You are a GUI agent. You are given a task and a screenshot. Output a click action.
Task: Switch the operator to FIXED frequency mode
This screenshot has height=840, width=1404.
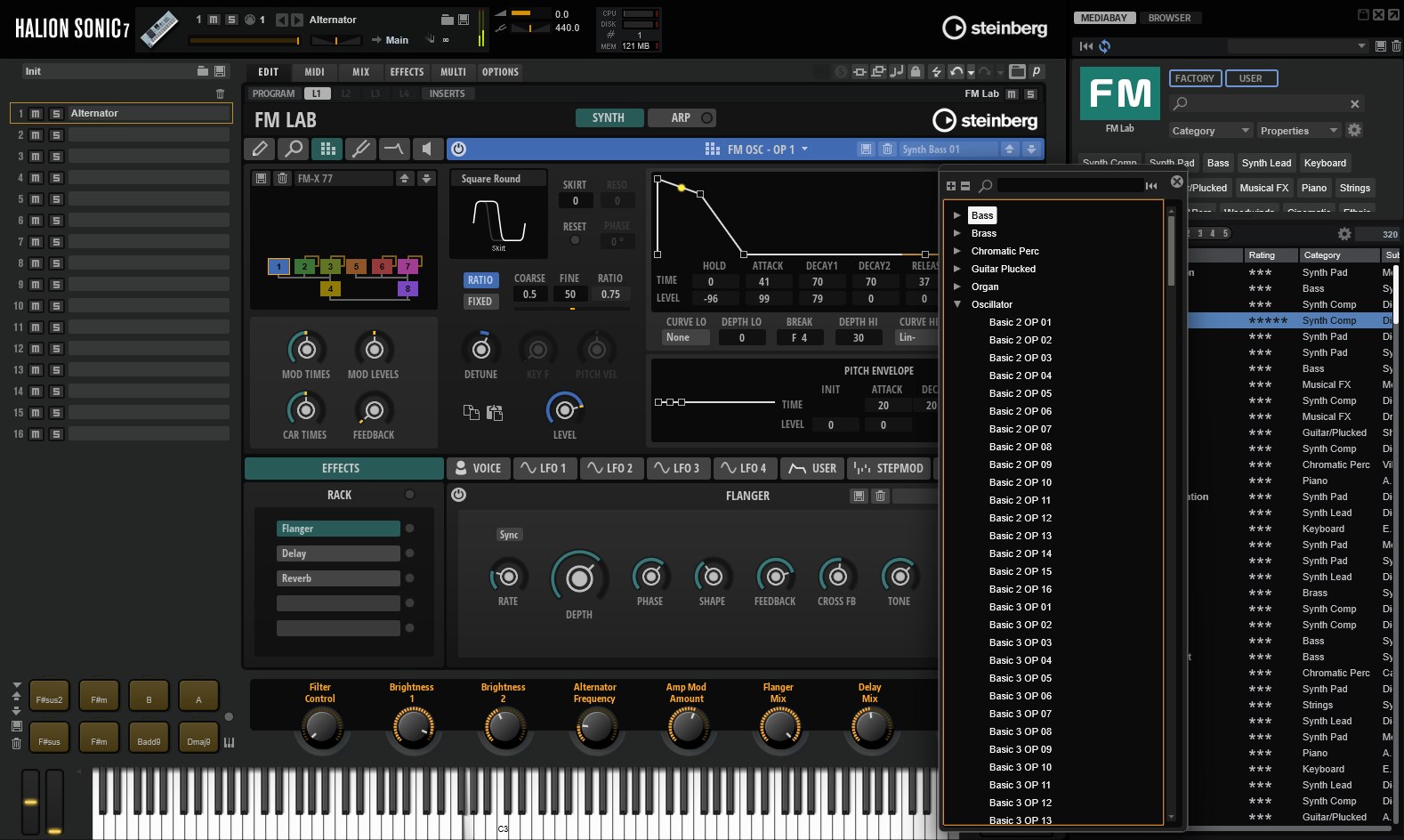[480, 302]
